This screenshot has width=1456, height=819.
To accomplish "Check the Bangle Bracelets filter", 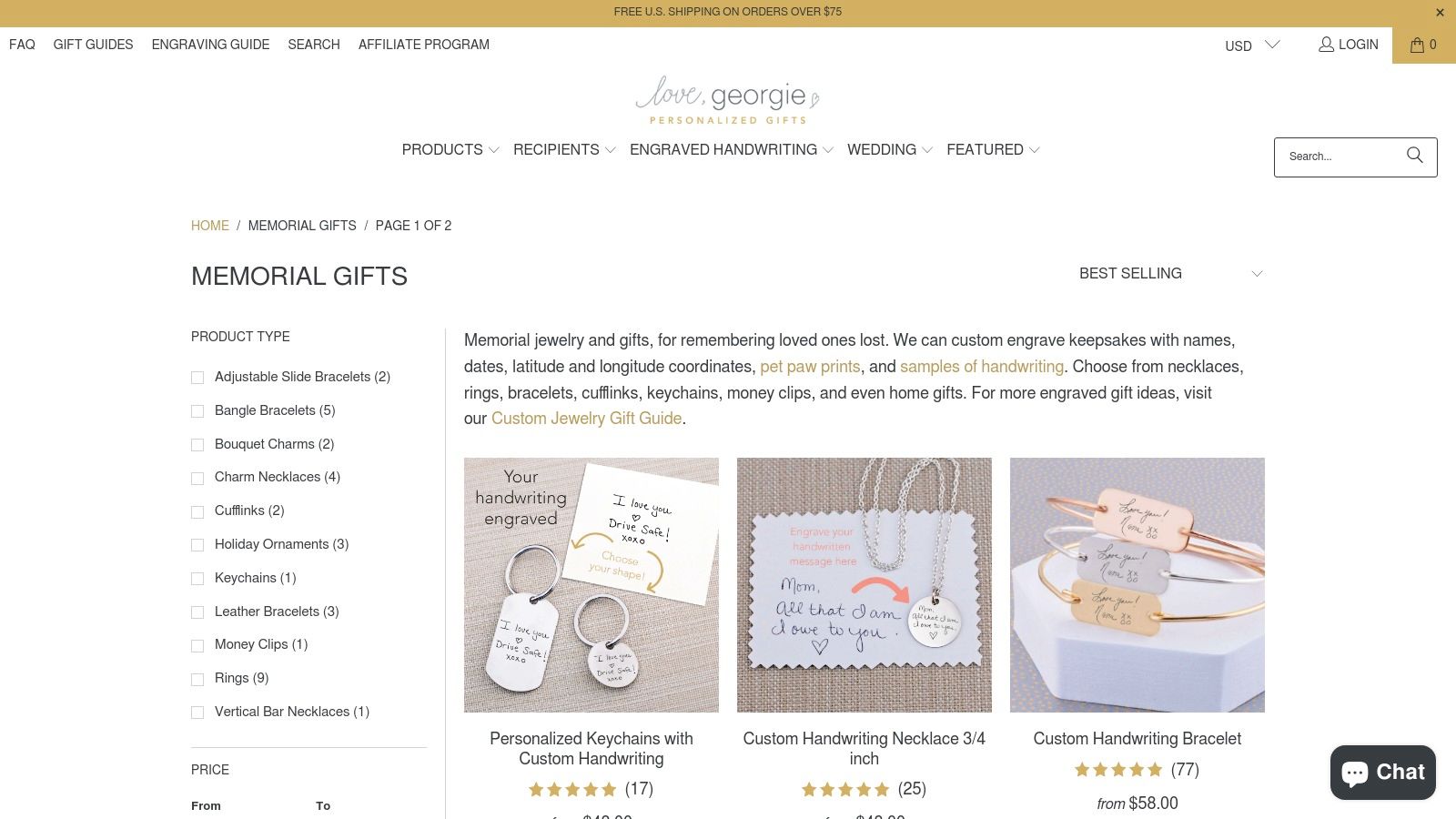I will [x=197, y=411].
